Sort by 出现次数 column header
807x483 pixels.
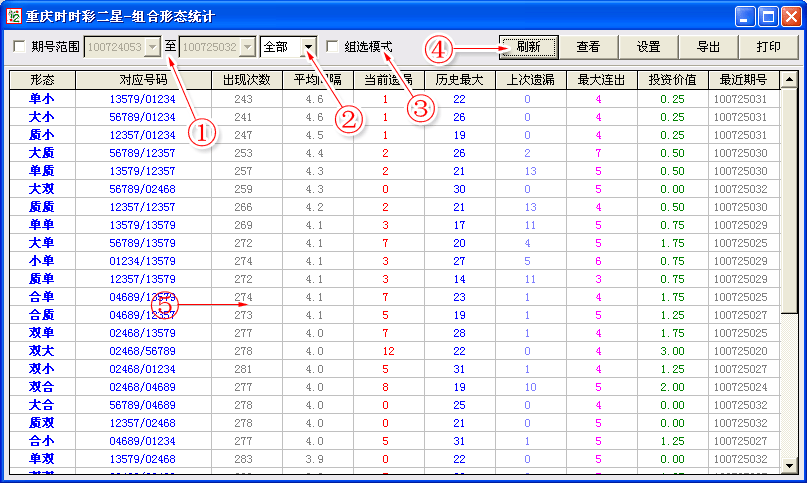tap(246, 80)
